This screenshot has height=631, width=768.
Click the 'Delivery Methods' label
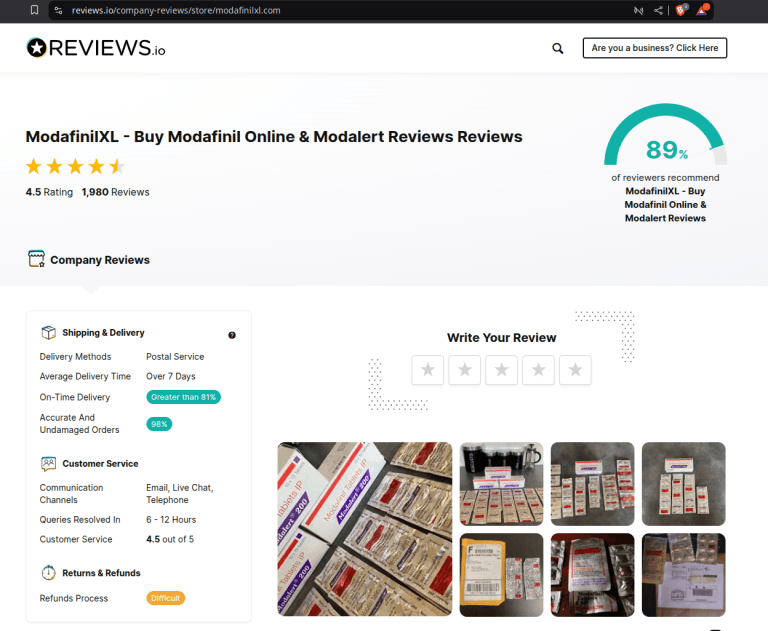click(x=75, y=357)
